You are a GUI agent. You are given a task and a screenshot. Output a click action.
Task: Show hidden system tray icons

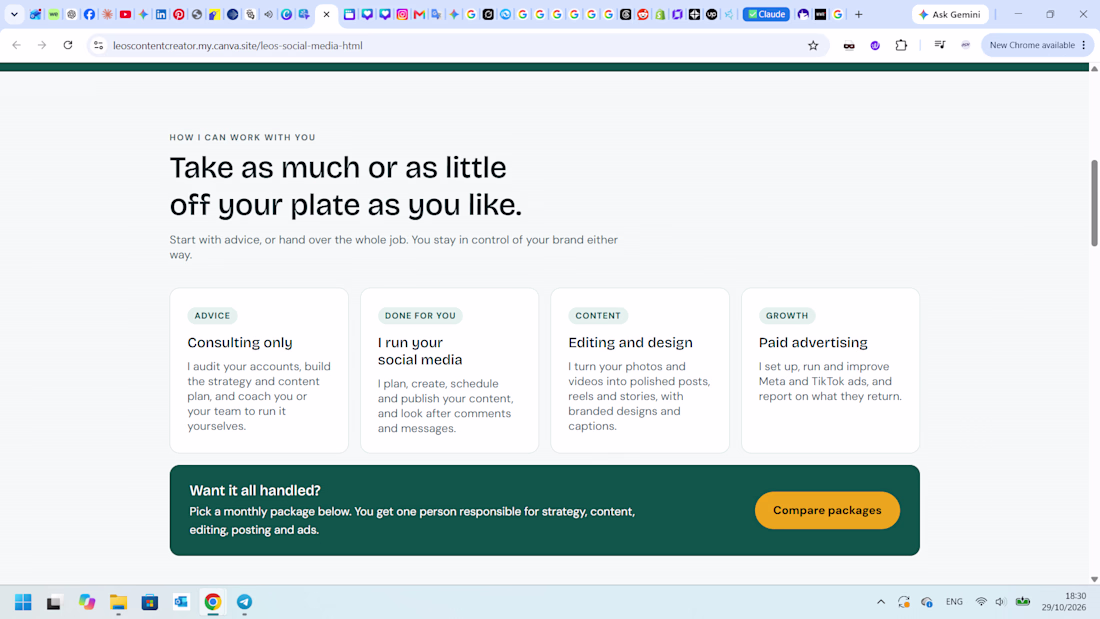pos(881,602)
